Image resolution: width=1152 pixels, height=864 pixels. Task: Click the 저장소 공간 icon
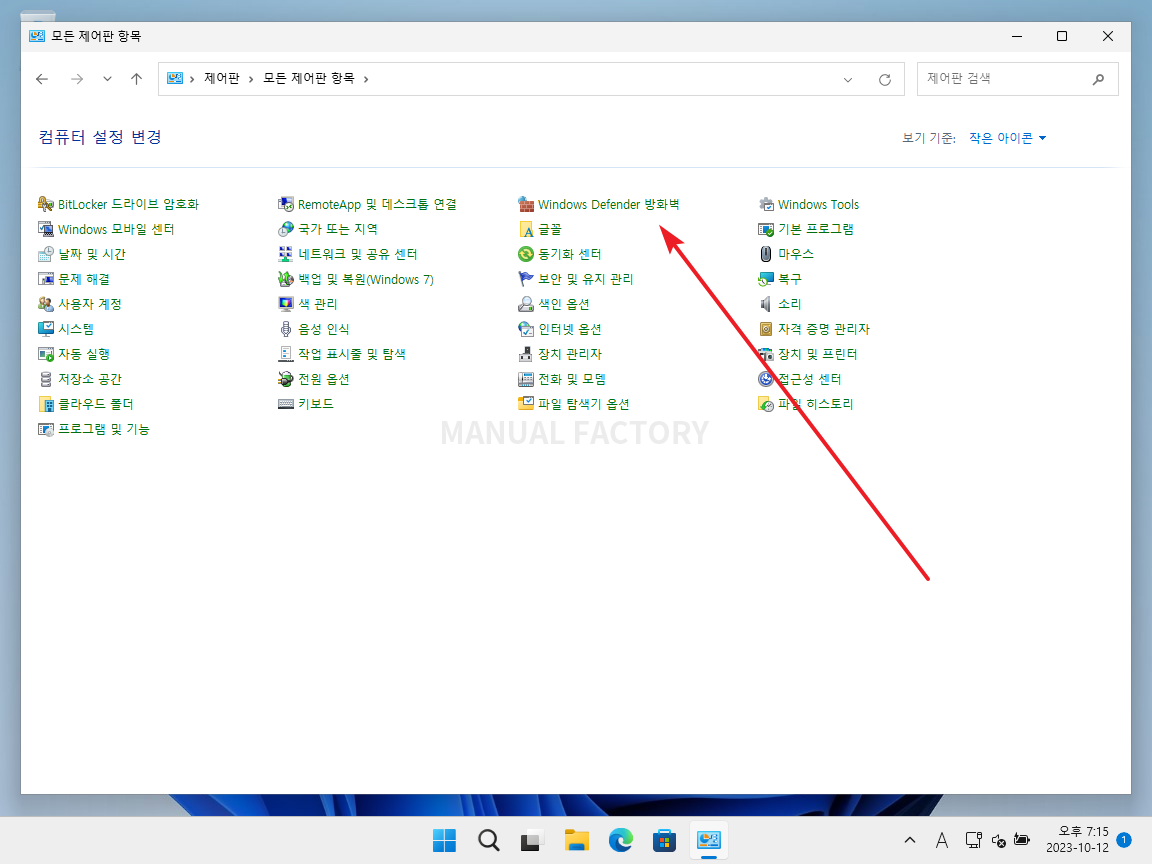click(46, 379)
